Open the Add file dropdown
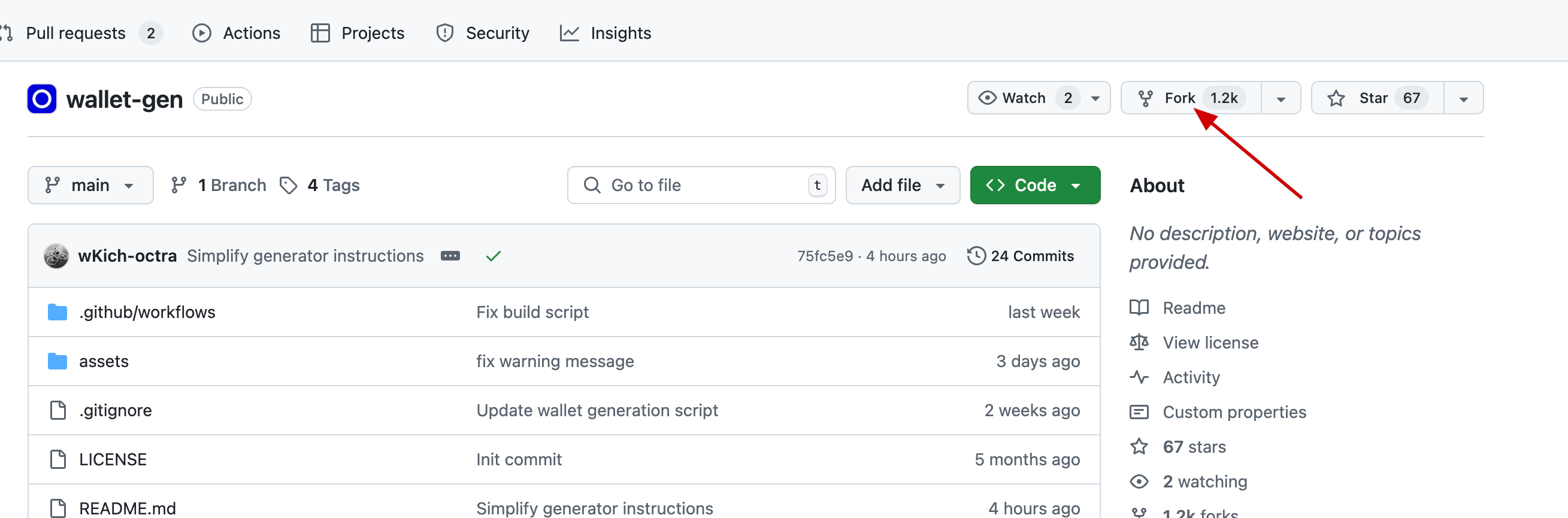Screen dimensions: 1568x518 (903, 185)
